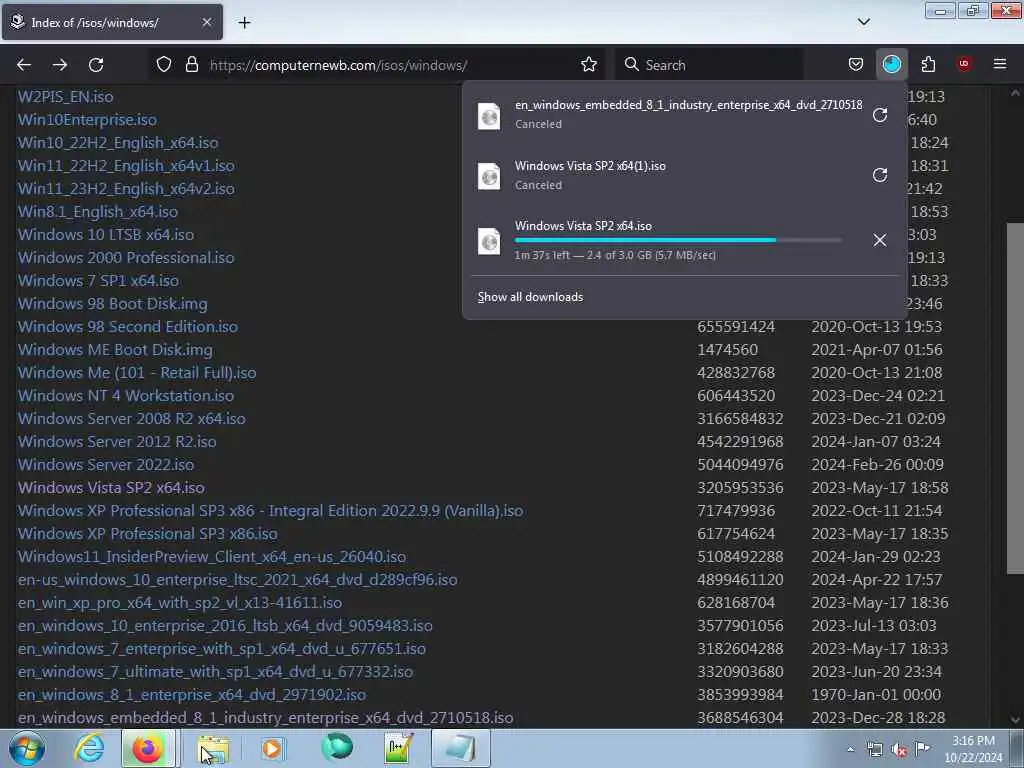
Task: Open en_windows_8_1_enterprise_x64_dvd_2971902.iso
Action: [191, 694]
